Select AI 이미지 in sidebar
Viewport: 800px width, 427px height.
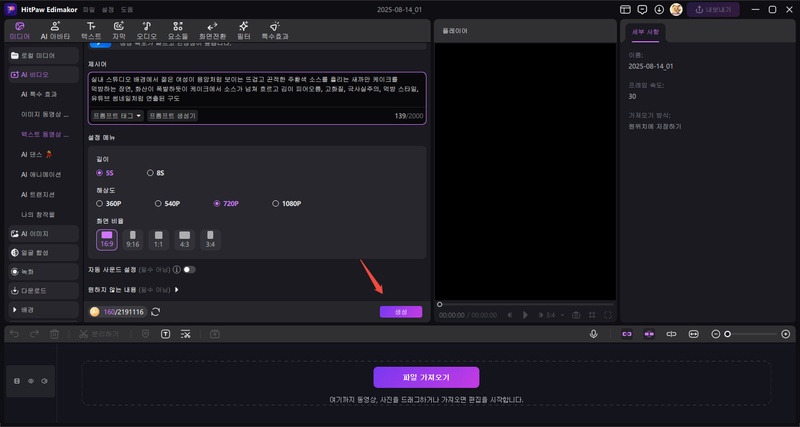coord(44,234)
